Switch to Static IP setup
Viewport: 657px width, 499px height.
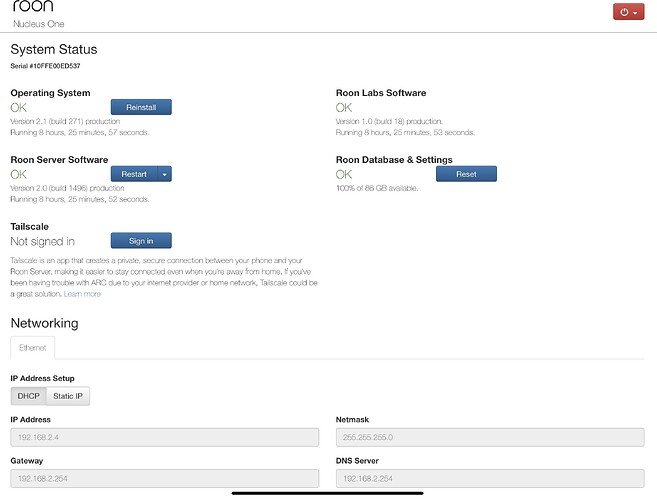point(68,396)
